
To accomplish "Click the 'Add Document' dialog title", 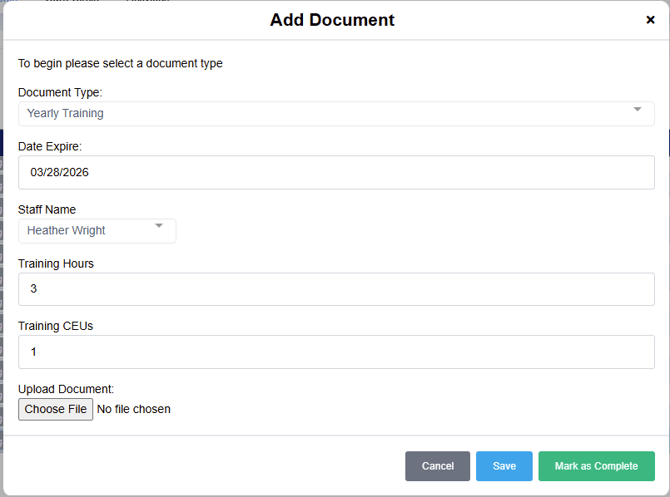I will 332,20.
